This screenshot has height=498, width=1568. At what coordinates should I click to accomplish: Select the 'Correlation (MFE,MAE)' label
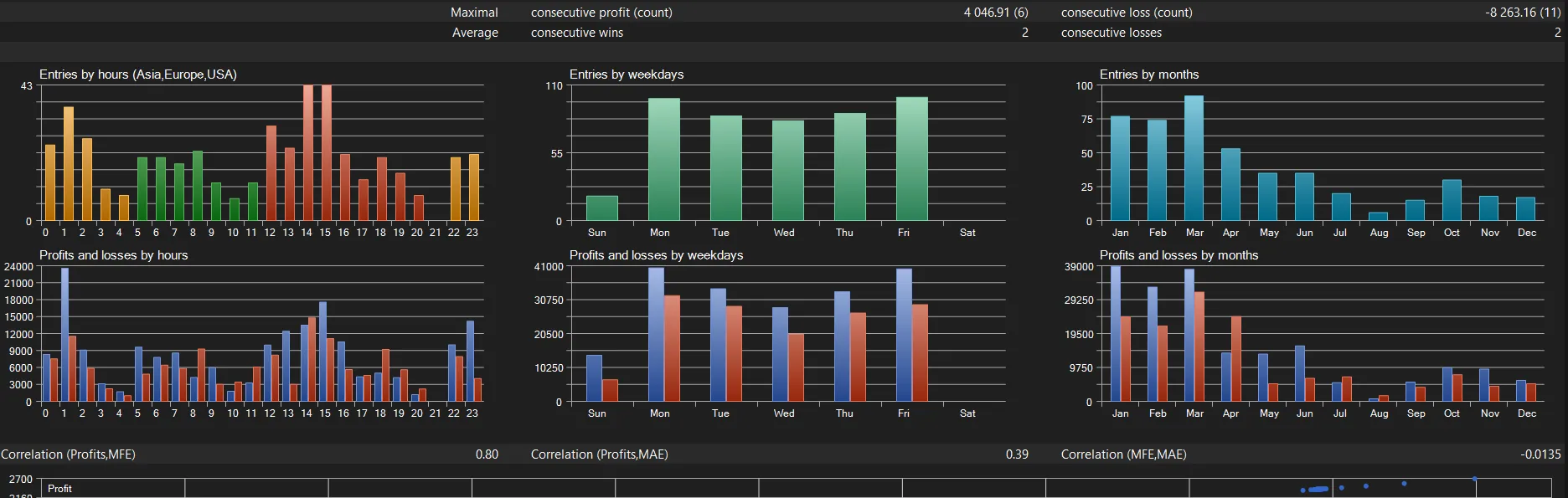(x=1124, y=454)
